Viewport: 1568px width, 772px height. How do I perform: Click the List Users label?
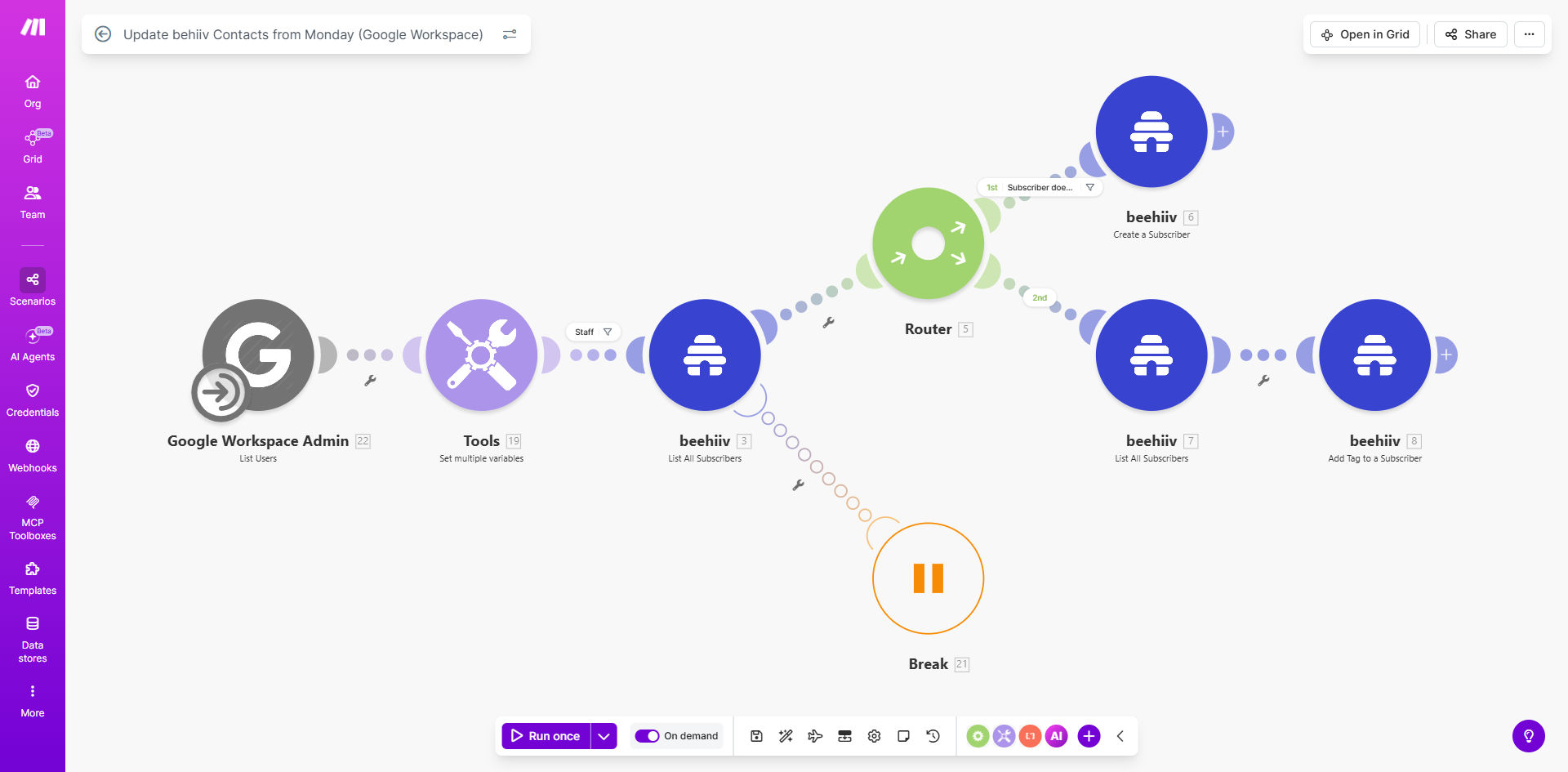pos(258,458)
